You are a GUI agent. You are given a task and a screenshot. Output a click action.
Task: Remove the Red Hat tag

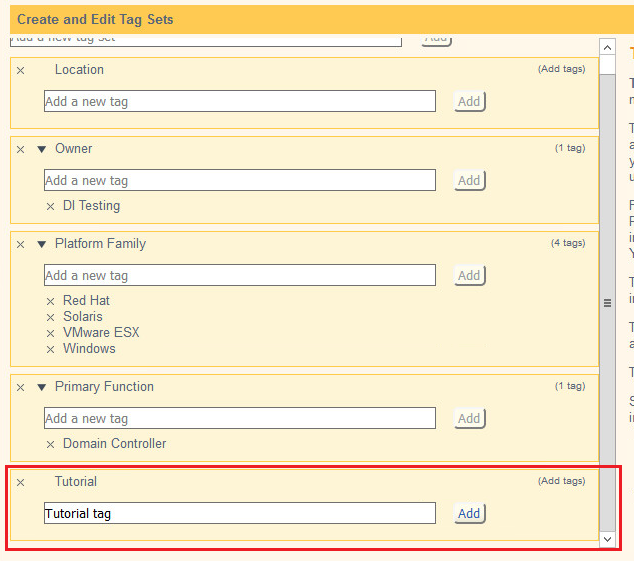[50, 301]
